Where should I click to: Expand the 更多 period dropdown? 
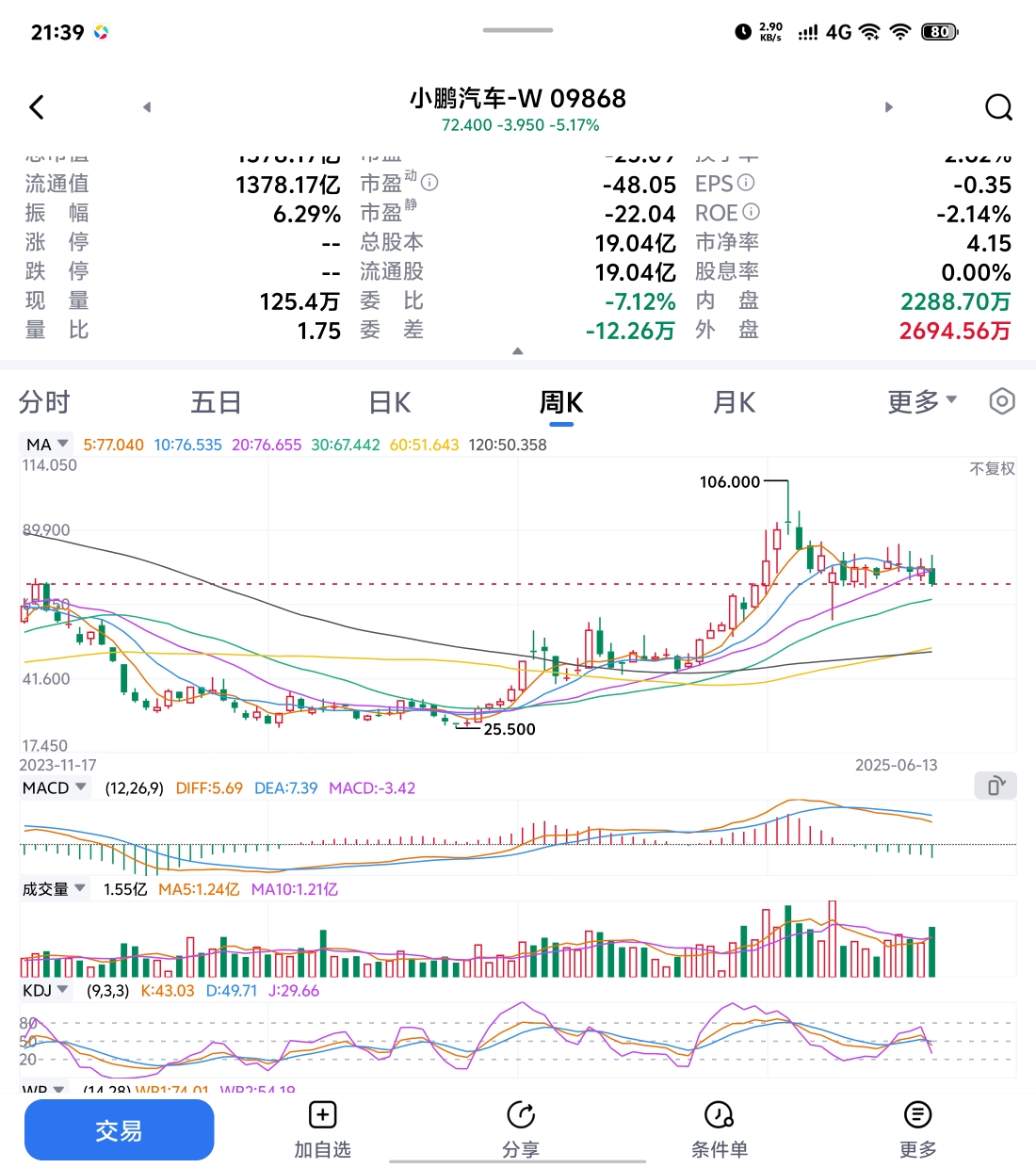(922, 402)
